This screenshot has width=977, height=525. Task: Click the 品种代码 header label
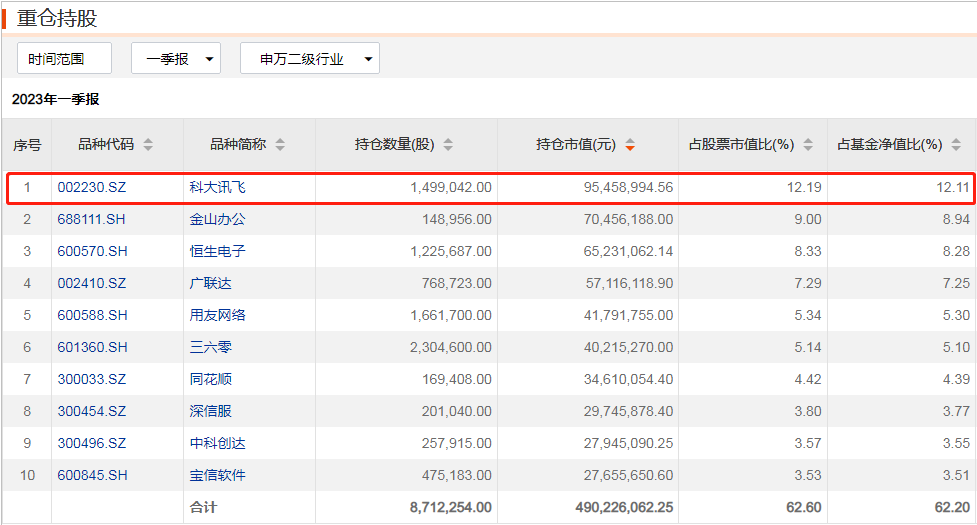pyautogui.click(x=106, y=144)
